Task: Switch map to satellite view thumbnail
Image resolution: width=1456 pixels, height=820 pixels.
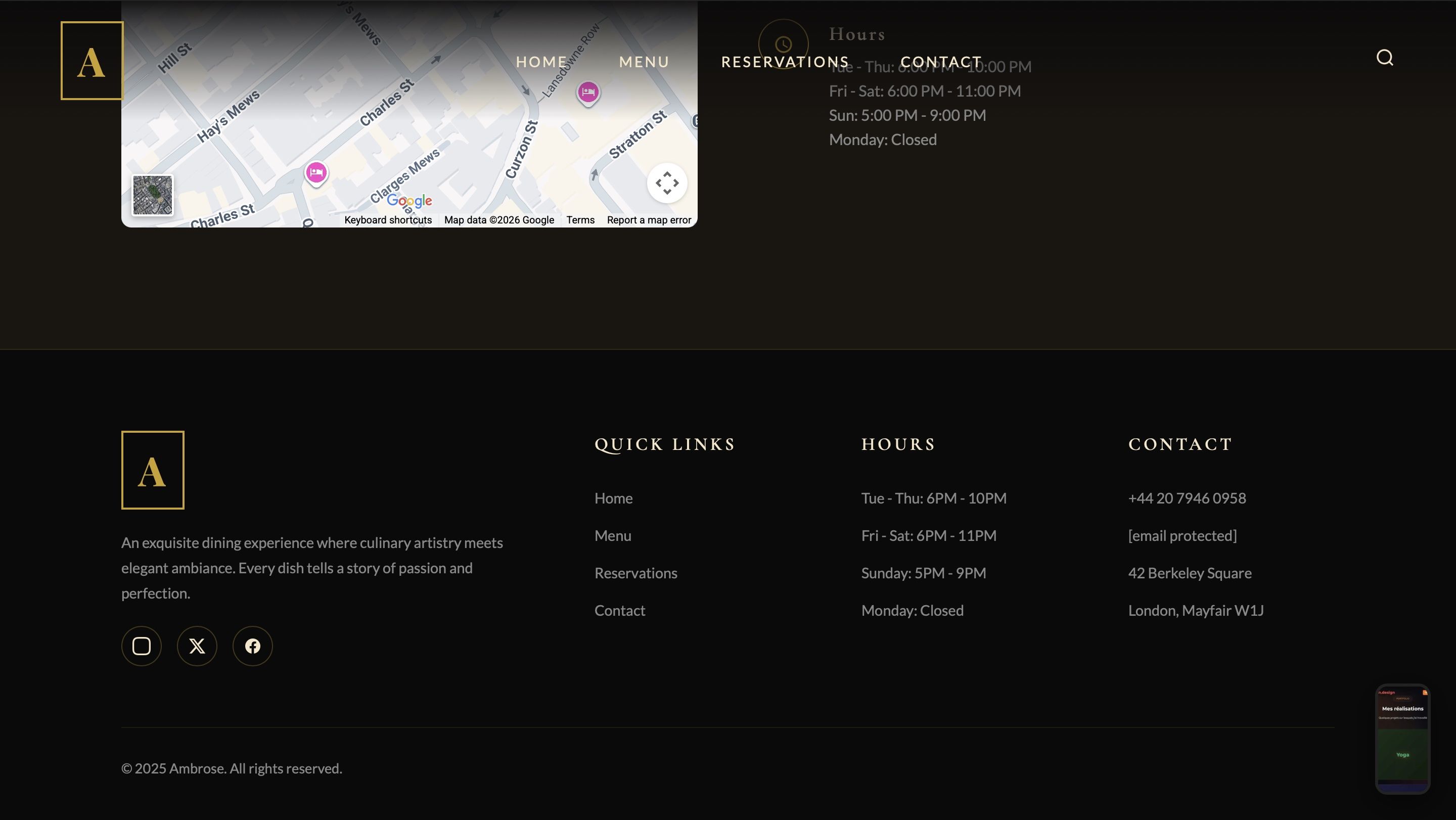Action: [x=153, y=195]
